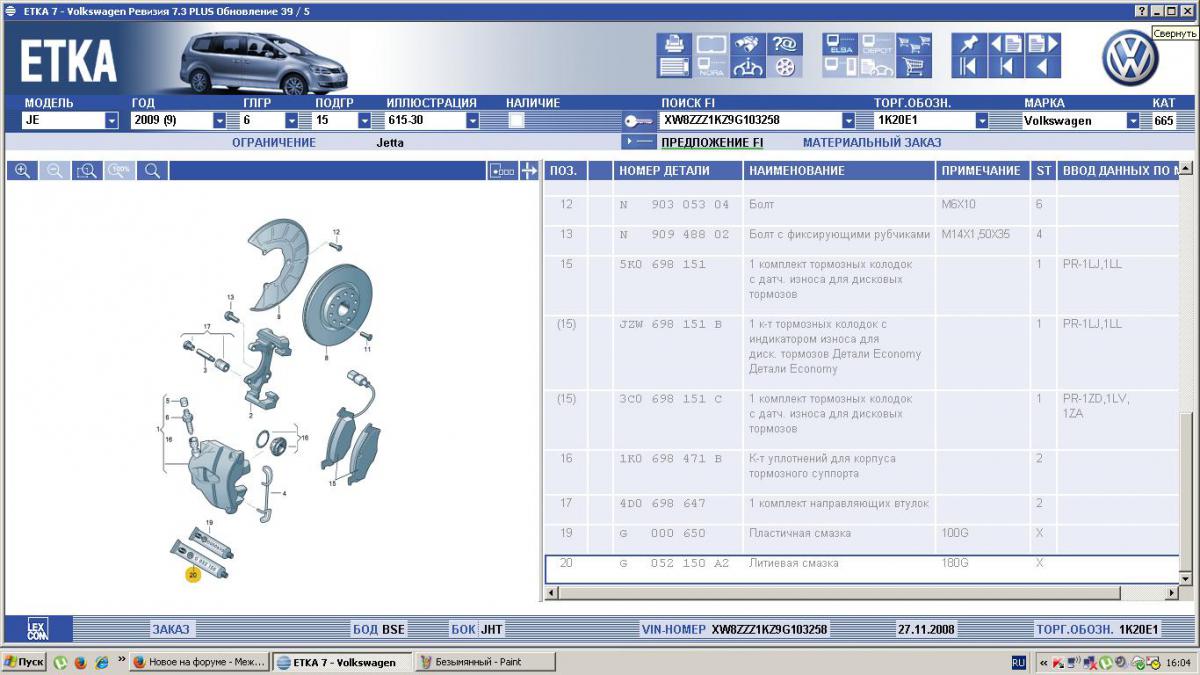The image size is (1200, 675).
Task: Select part number 1K0 698 471 B
Action: 671,459
